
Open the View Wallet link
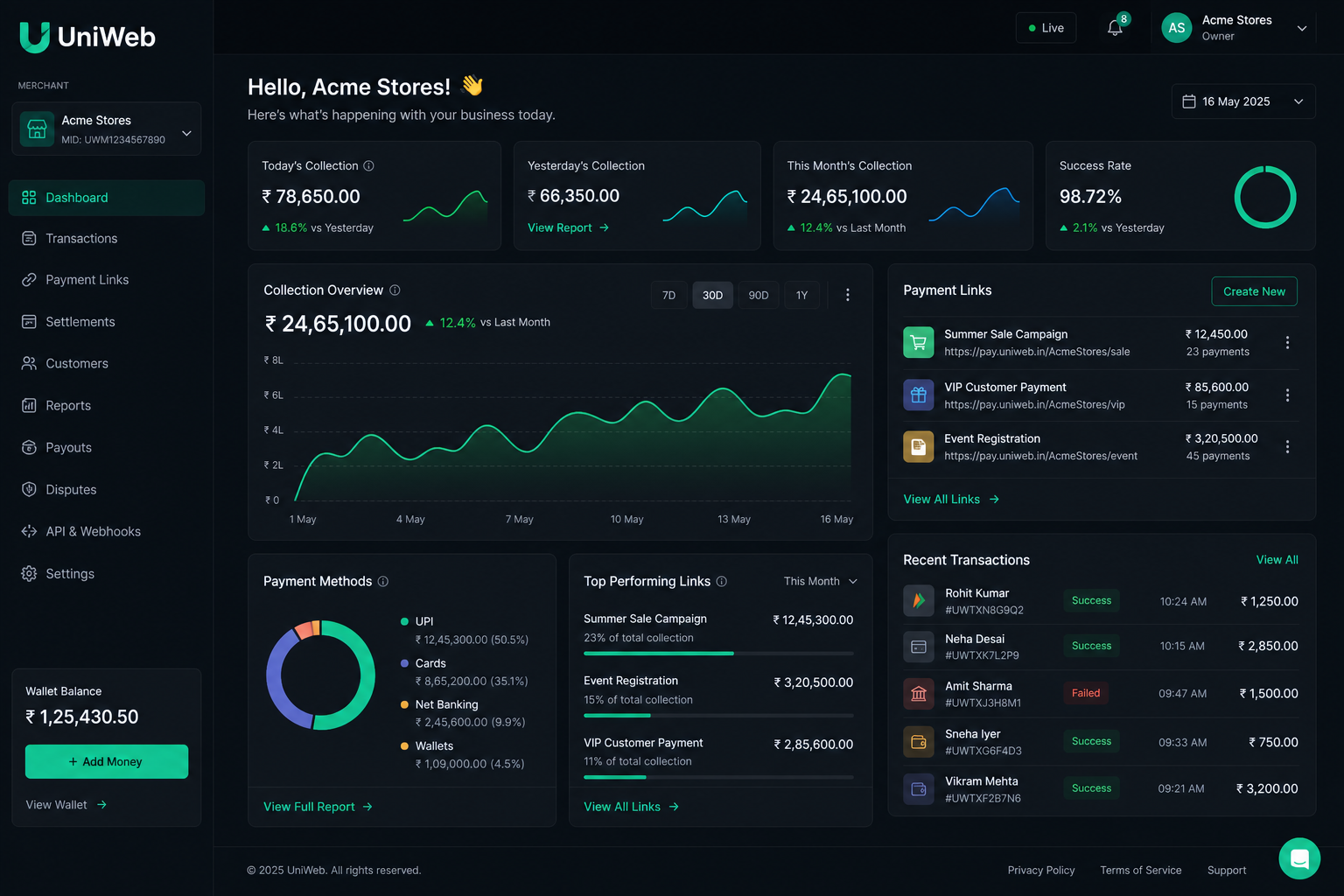coord(66,805)
